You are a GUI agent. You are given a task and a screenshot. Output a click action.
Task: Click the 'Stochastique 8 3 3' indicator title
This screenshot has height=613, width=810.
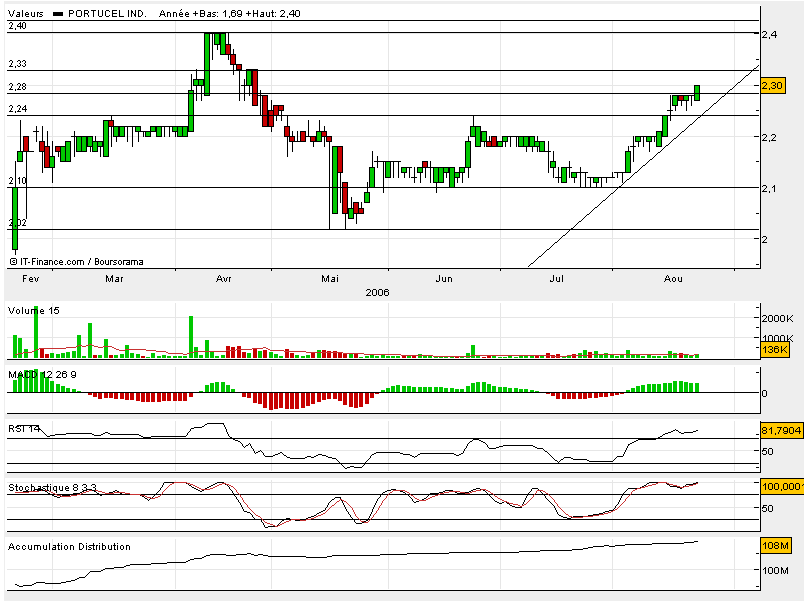pos(52,488)
